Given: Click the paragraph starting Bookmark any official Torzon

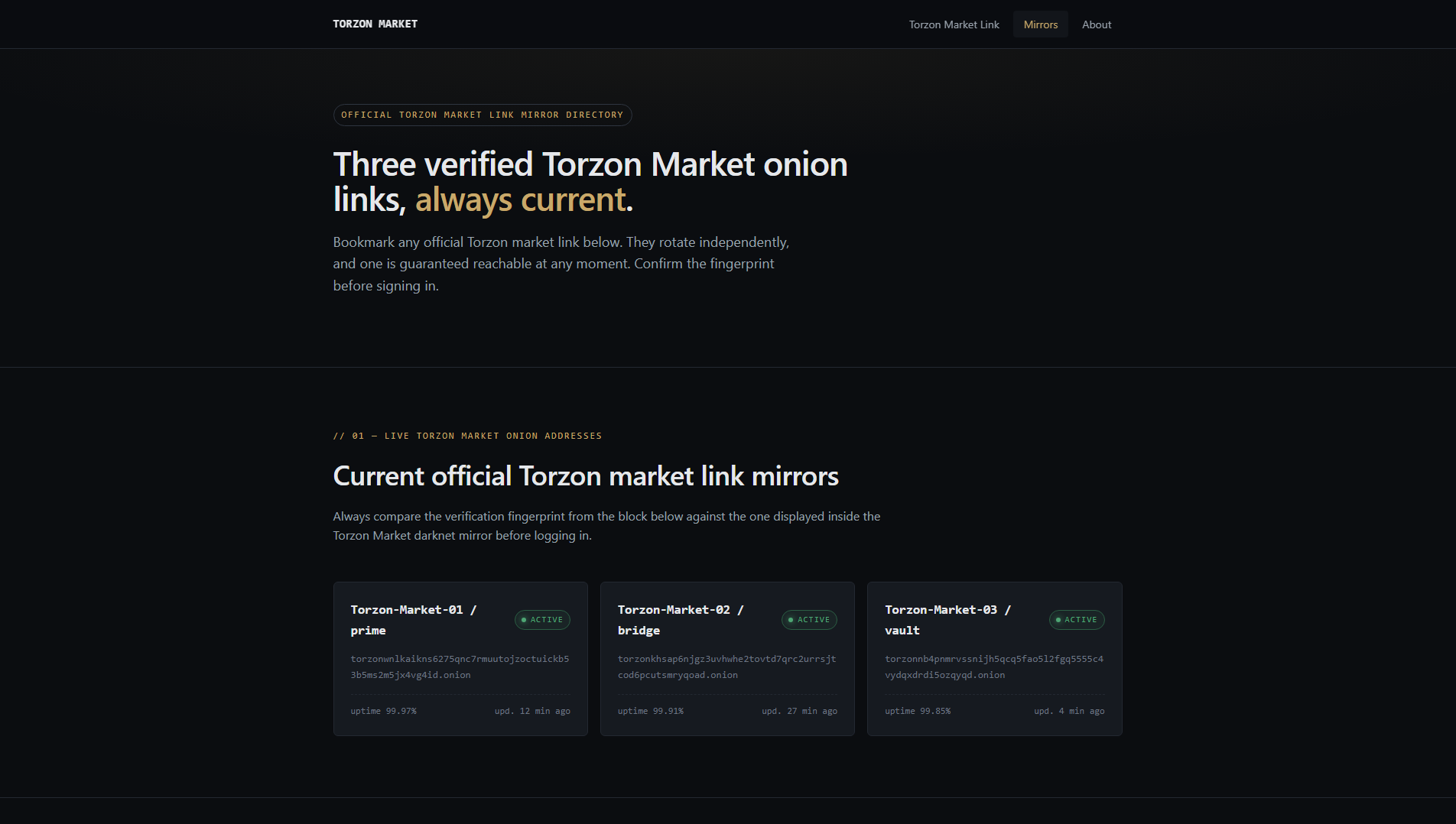Looking at the screenshot, I should pyautogui.click(x=561, y=264).
